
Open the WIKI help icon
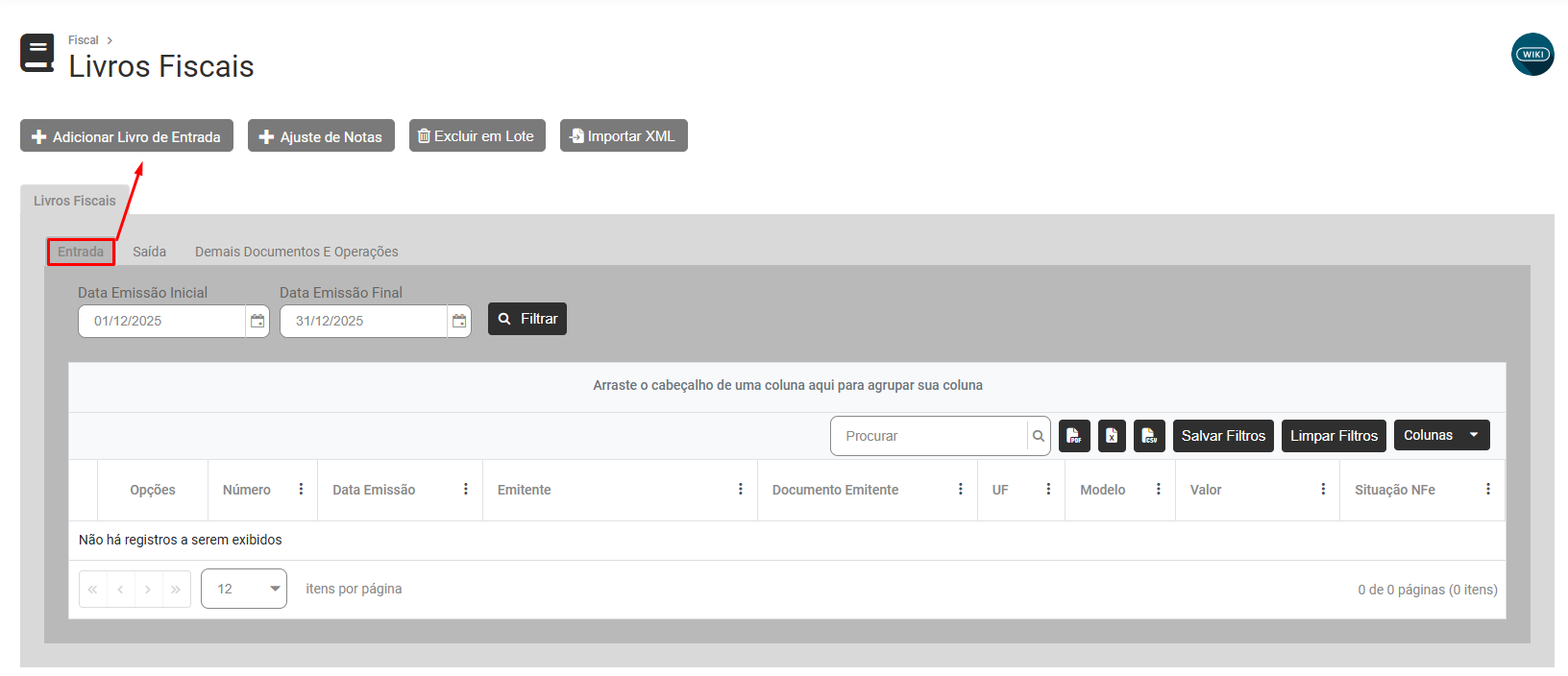[x=1532, y=54]
